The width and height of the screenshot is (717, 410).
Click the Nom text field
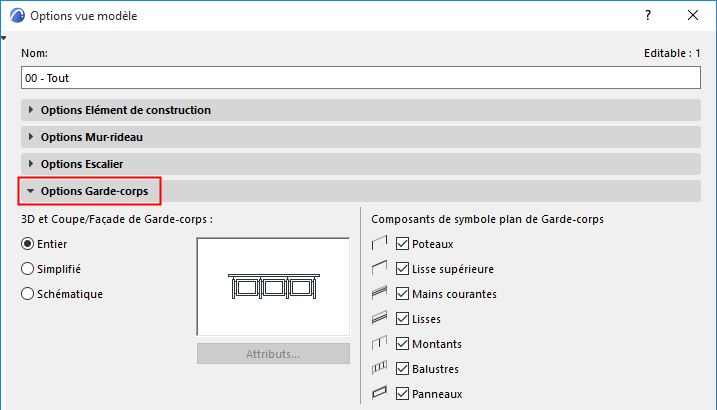tap(360, 77)
